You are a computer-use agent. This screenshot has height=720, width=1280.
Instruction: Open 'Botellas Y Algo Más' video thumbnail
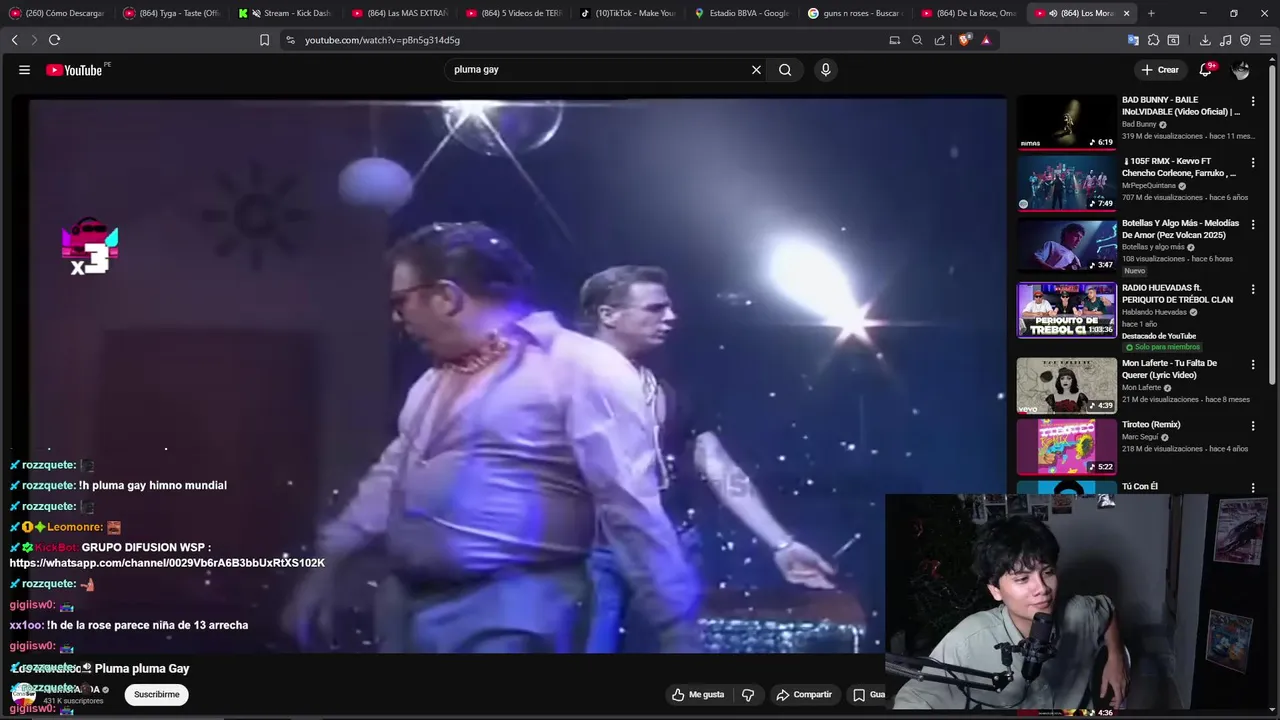click(x=1067, y=245)
